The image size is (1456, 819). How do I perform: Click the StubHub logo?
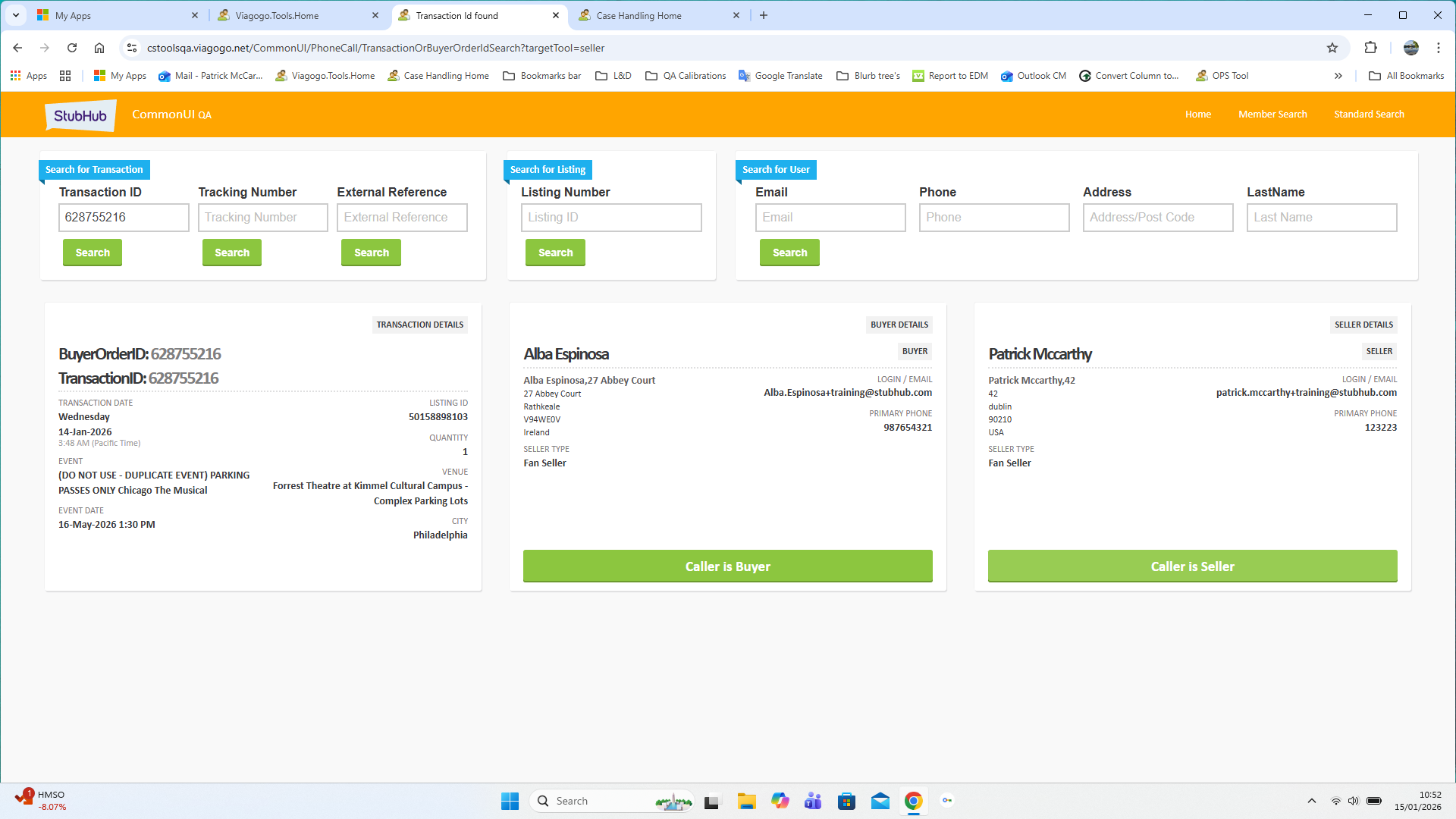tap(80, 115)
